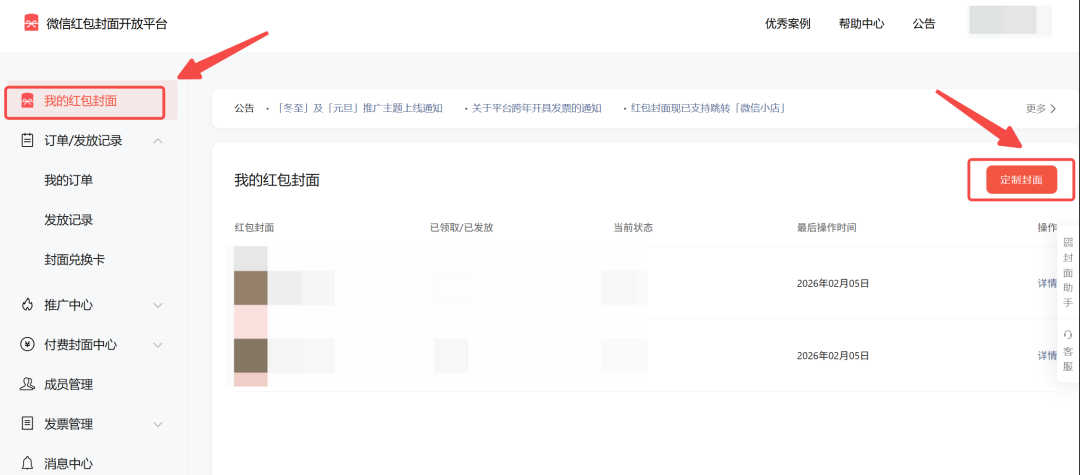Click the WeChat red envelope platform logo
This screenshot has width=1080, height=475.
[x=30, y=23]
